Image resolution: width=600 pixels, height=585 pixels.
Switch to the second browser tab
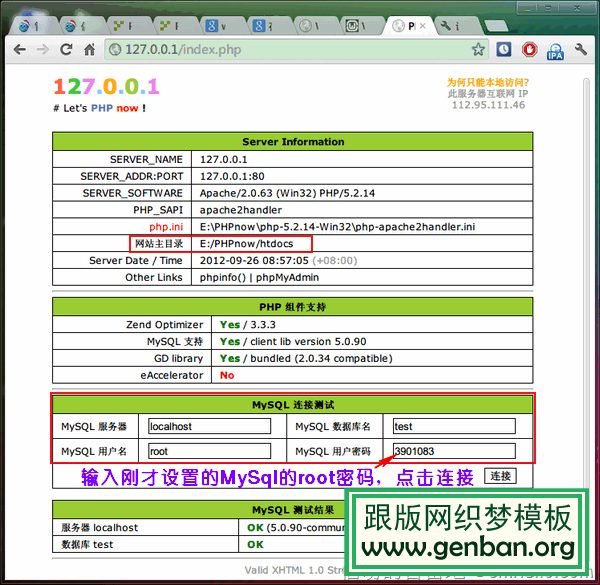(80, 26)
